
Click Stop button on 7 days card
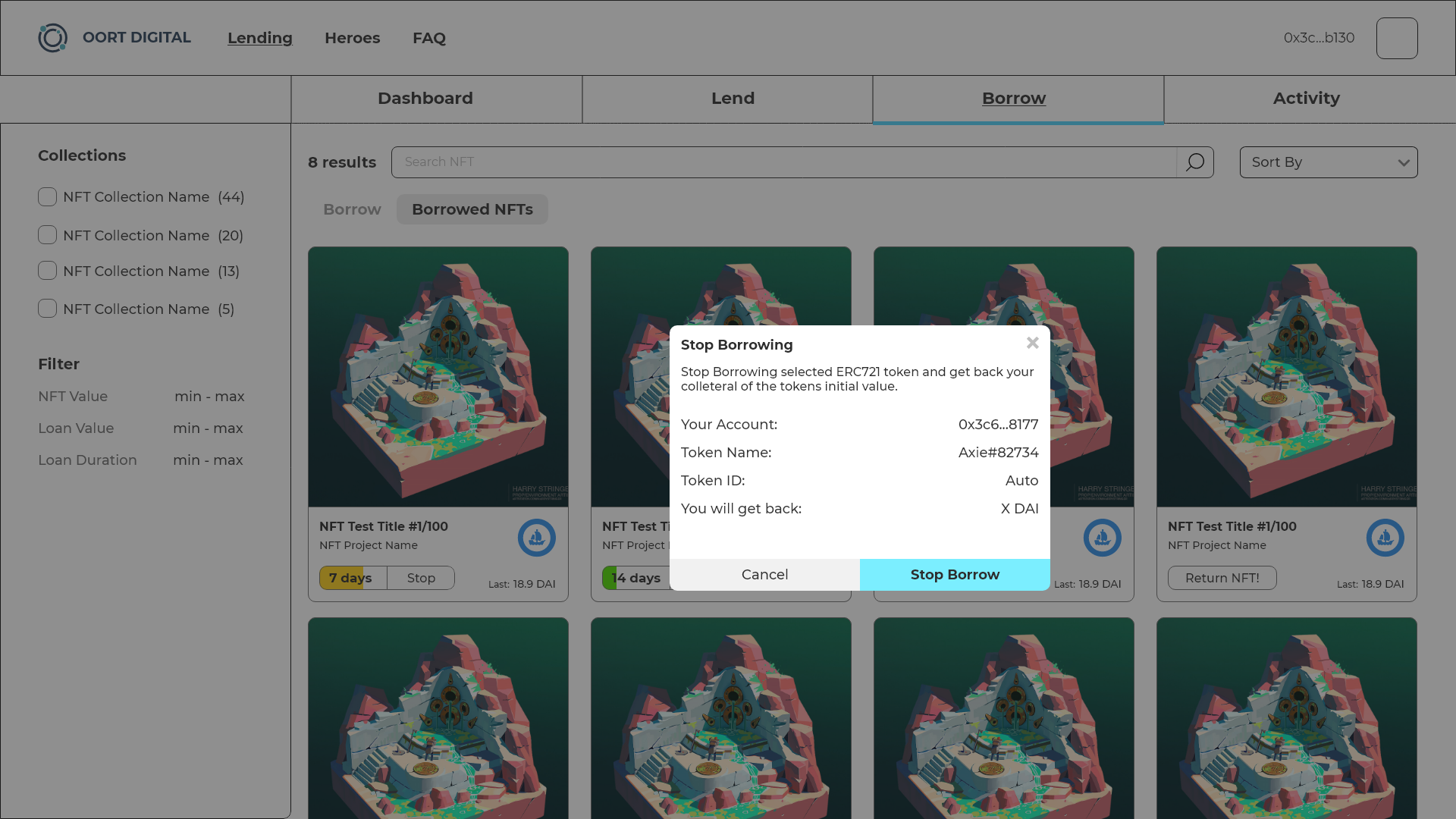[421, 578]
